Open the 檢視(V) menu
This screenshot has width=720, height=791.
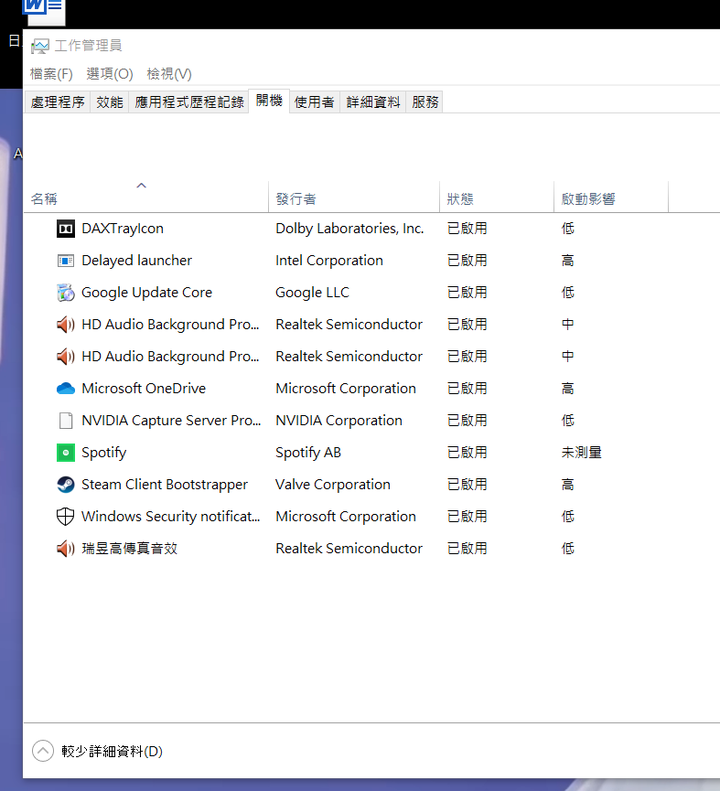coord(169,74)
